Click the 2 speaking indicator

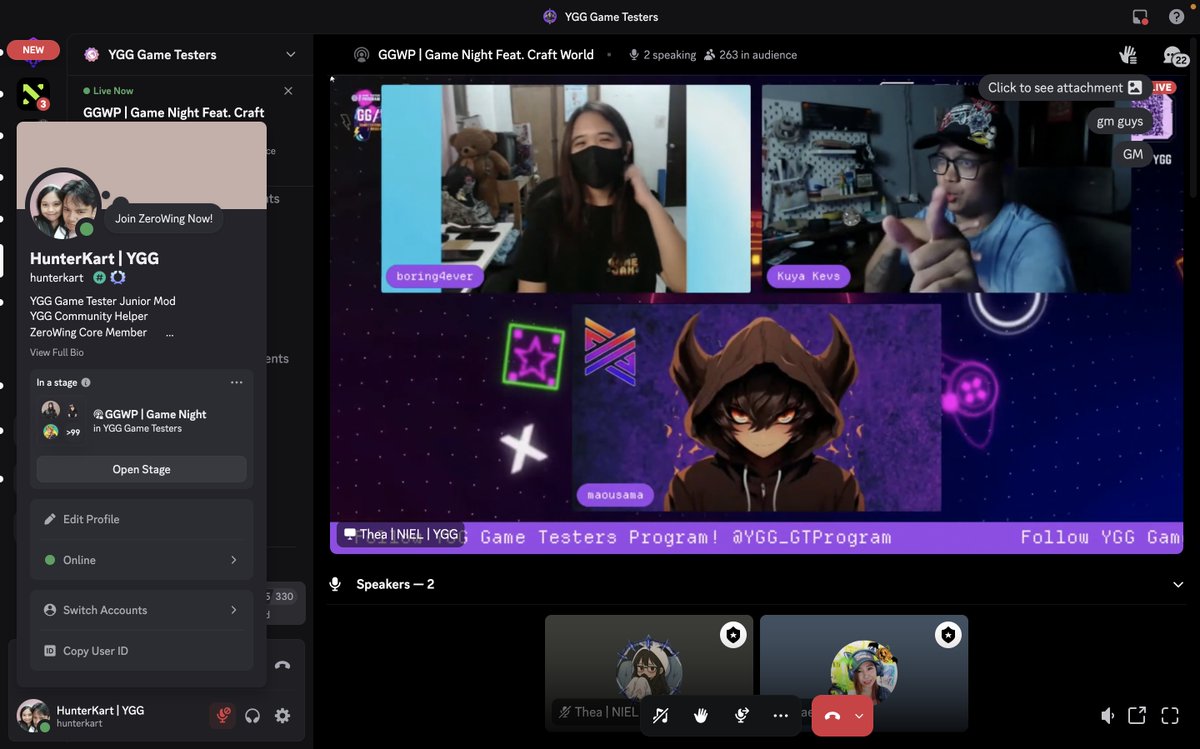point(662,55)
